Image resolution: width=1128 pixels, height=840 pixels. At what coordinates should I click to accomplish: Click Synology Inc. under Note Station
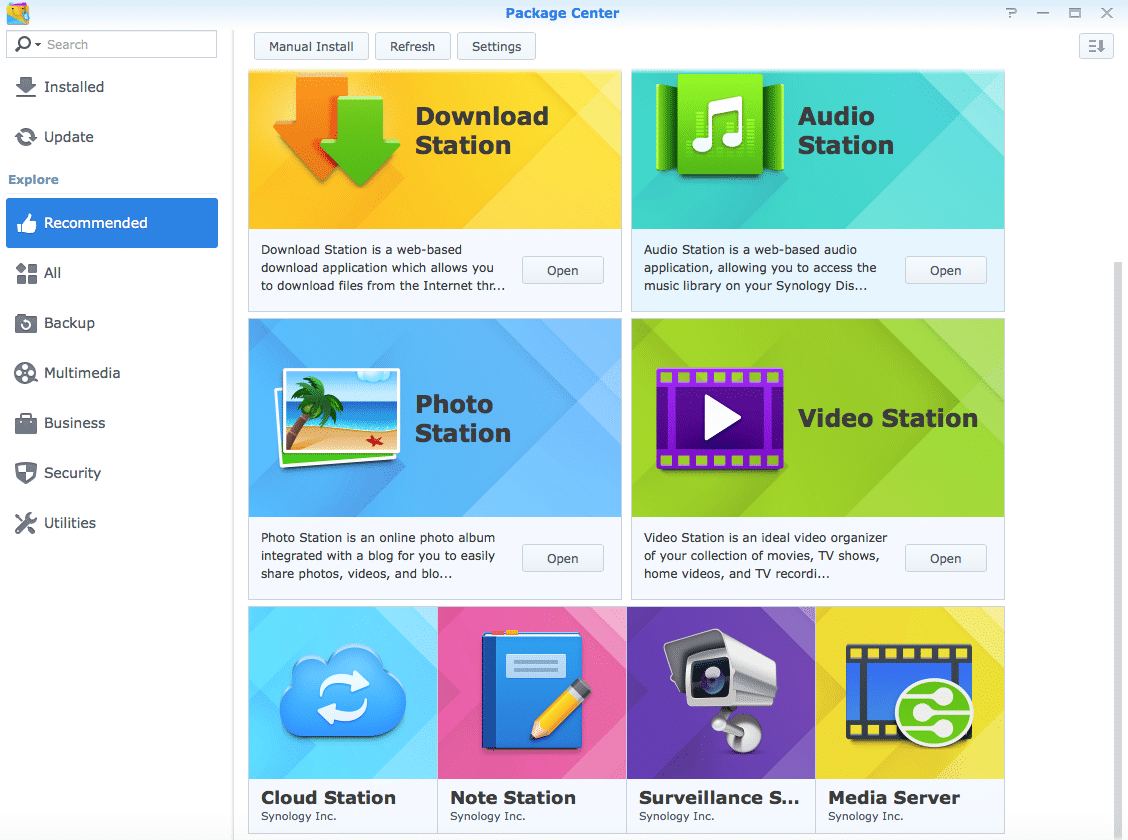(x=488, y=816)
